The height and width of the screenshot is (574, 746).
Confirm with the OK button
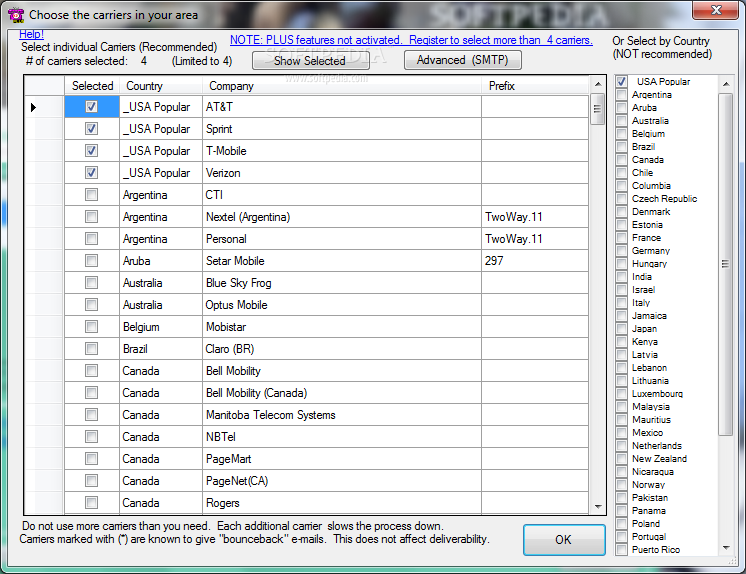click(x=564, y=540)
